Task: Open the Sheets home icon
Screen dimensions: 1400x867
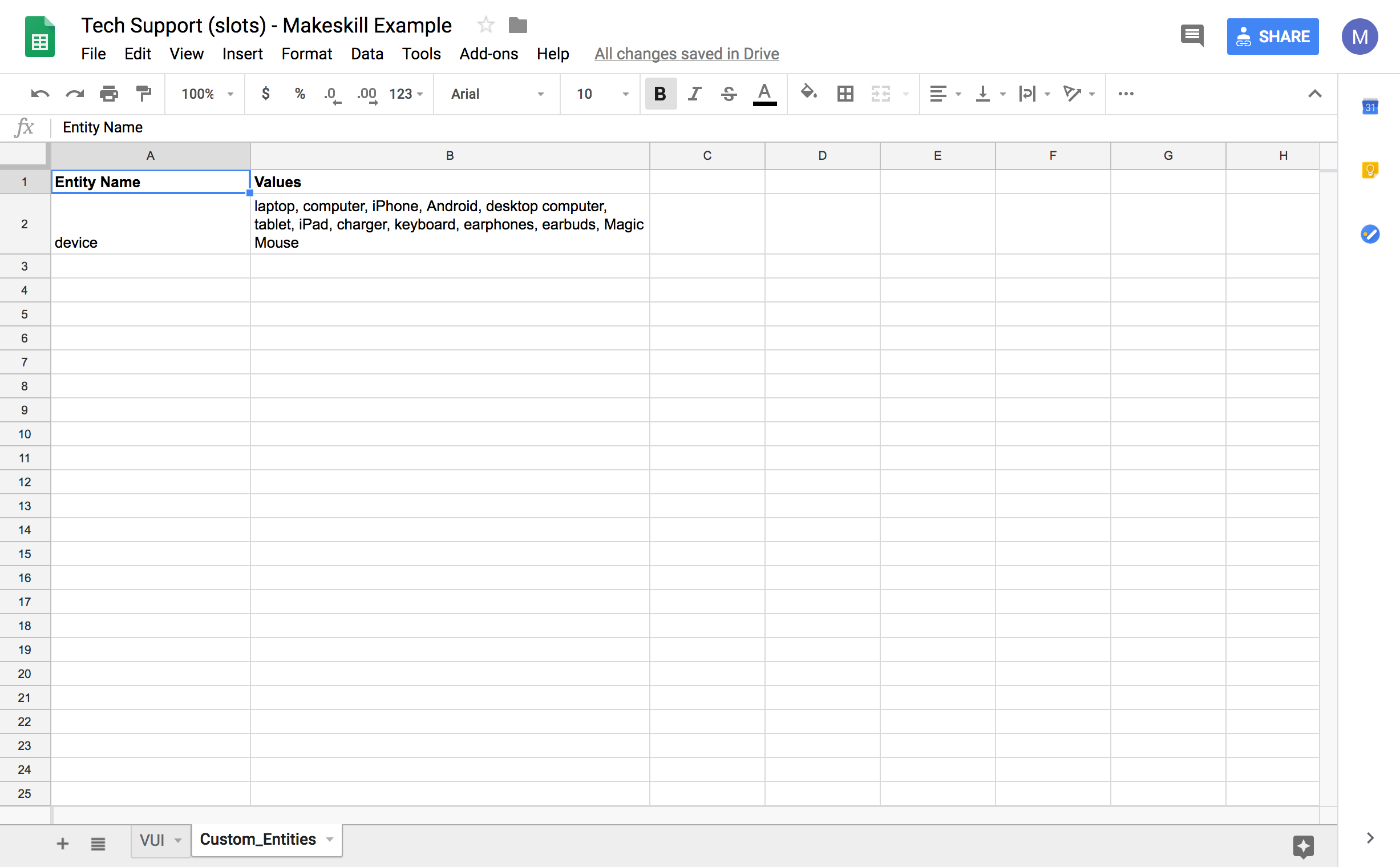Action: tap(40, 37)
